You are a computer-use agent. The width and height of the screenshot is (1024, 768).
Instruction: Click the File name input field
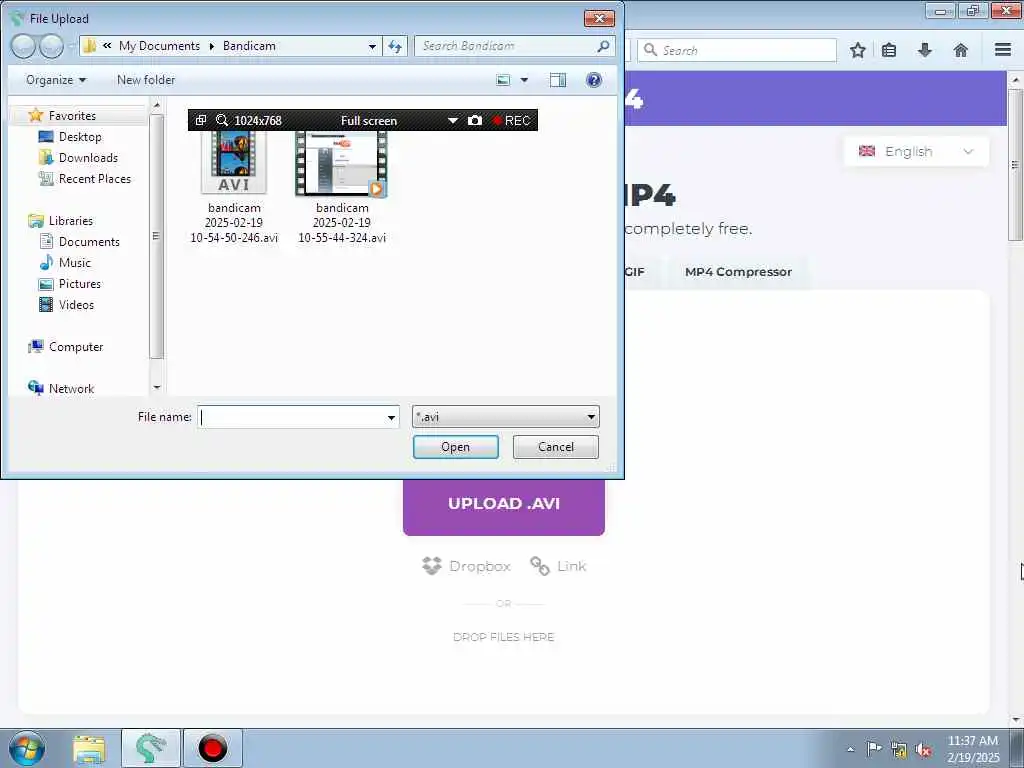pos(291,417)
